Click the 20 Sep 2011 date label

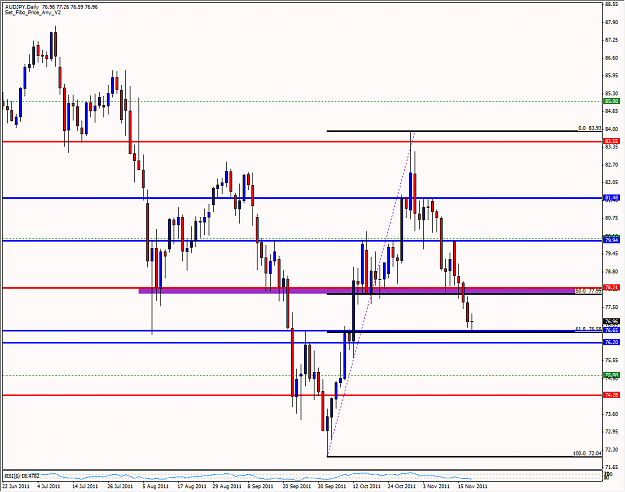[x=297, y=486]
